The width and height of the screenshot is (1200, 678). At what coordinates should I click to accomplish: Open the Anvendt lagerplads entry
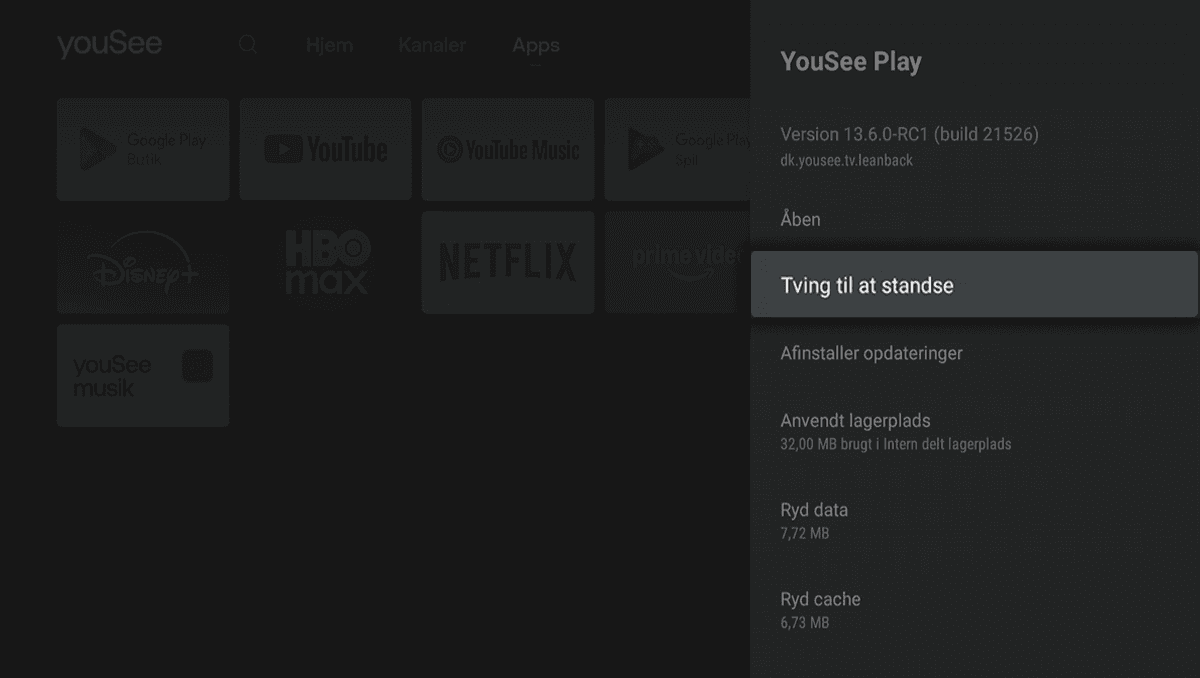pyautogui.click(x=895, y=430)
